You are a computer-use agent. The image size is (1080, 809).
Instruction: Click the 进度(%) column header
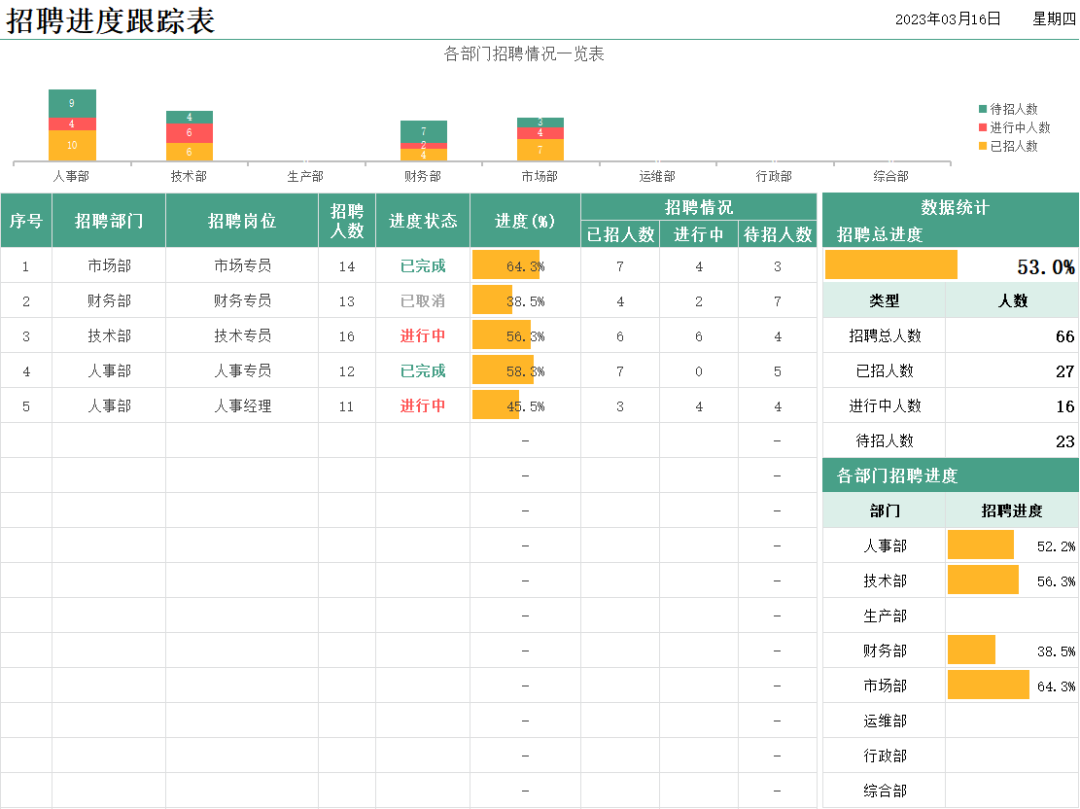pyautogui.click(x=525, y=221)
